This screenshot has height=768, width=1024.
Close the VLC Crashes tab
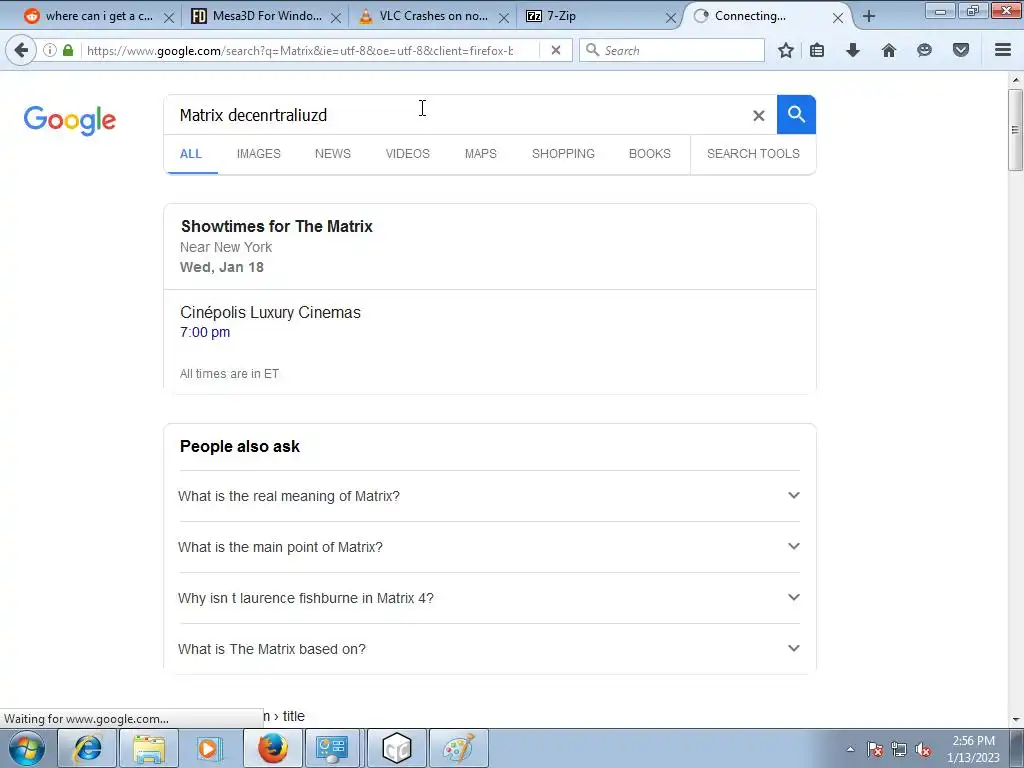[x=504, y=18]
